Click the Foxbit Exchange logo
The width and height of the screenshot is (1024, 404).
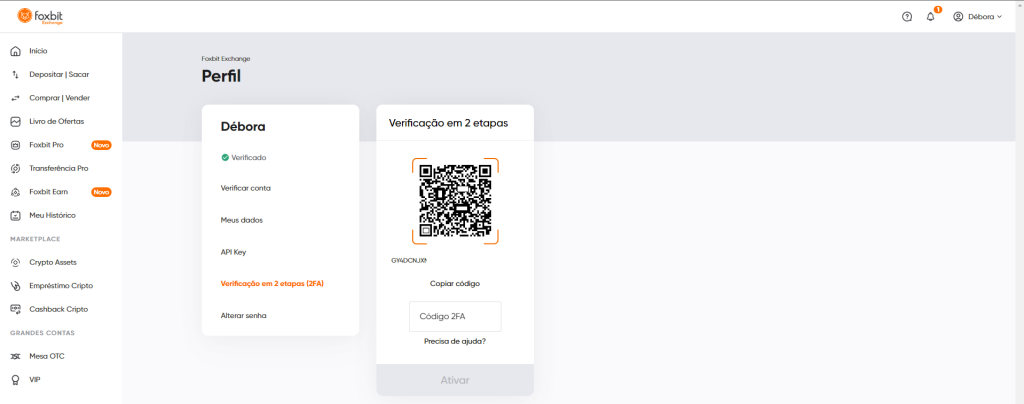[40, 16]
